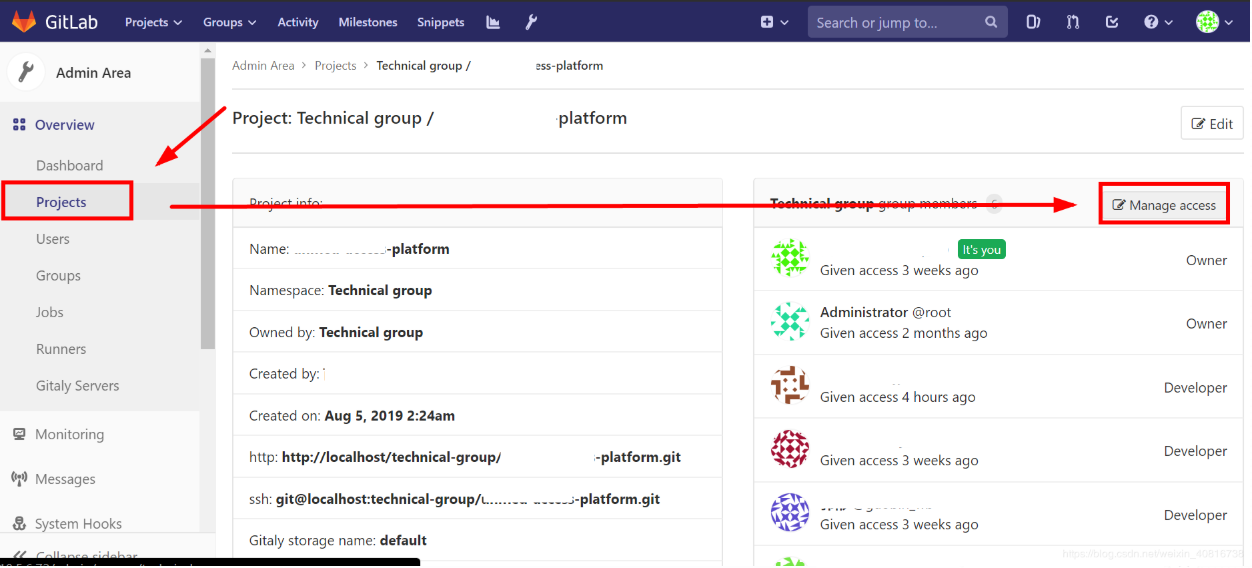Click the GitLab fox logo

pos(24,21)
